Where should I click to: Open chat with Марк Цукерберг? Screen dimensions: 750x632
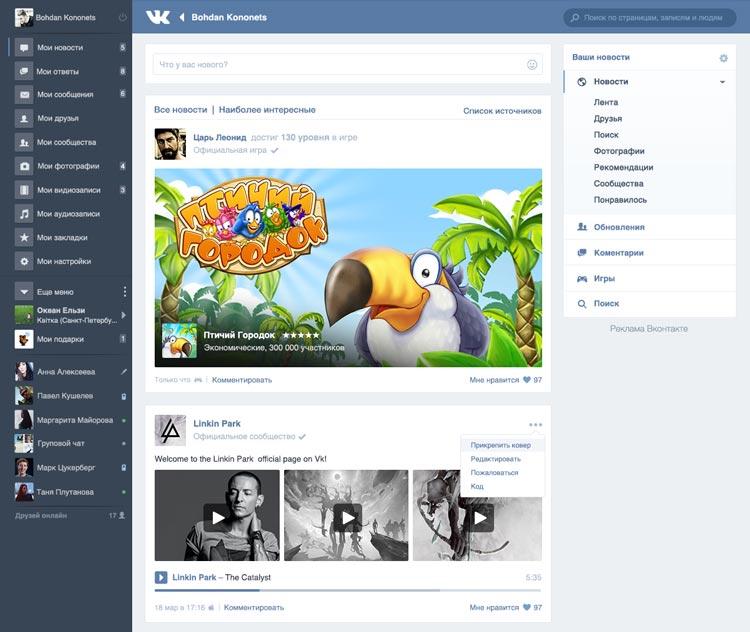coord(66,467)
